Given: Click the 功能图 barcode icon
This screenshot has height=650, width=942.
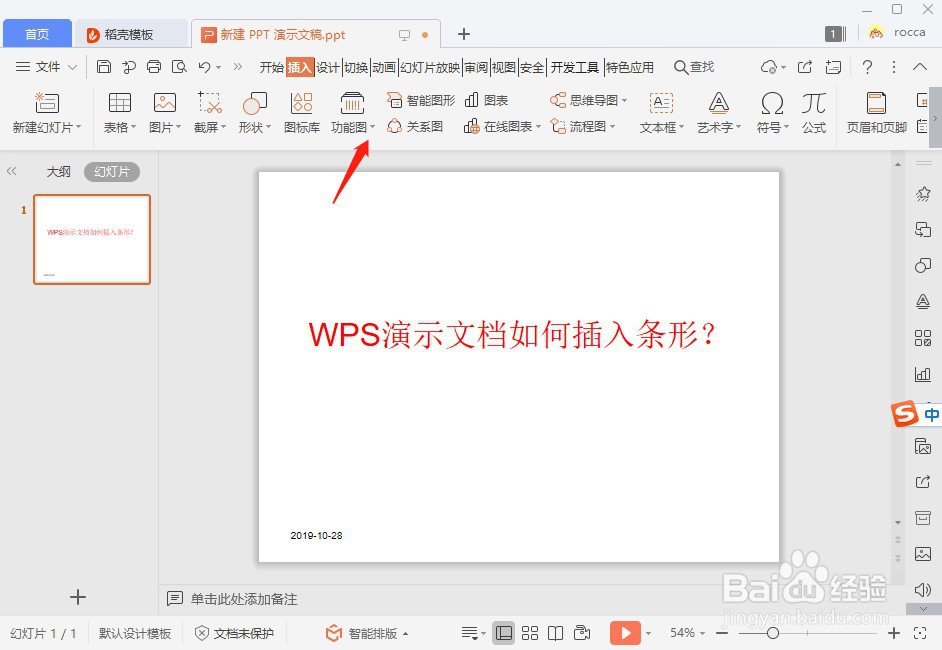Looking at the screenshot, I should [352, 103].
